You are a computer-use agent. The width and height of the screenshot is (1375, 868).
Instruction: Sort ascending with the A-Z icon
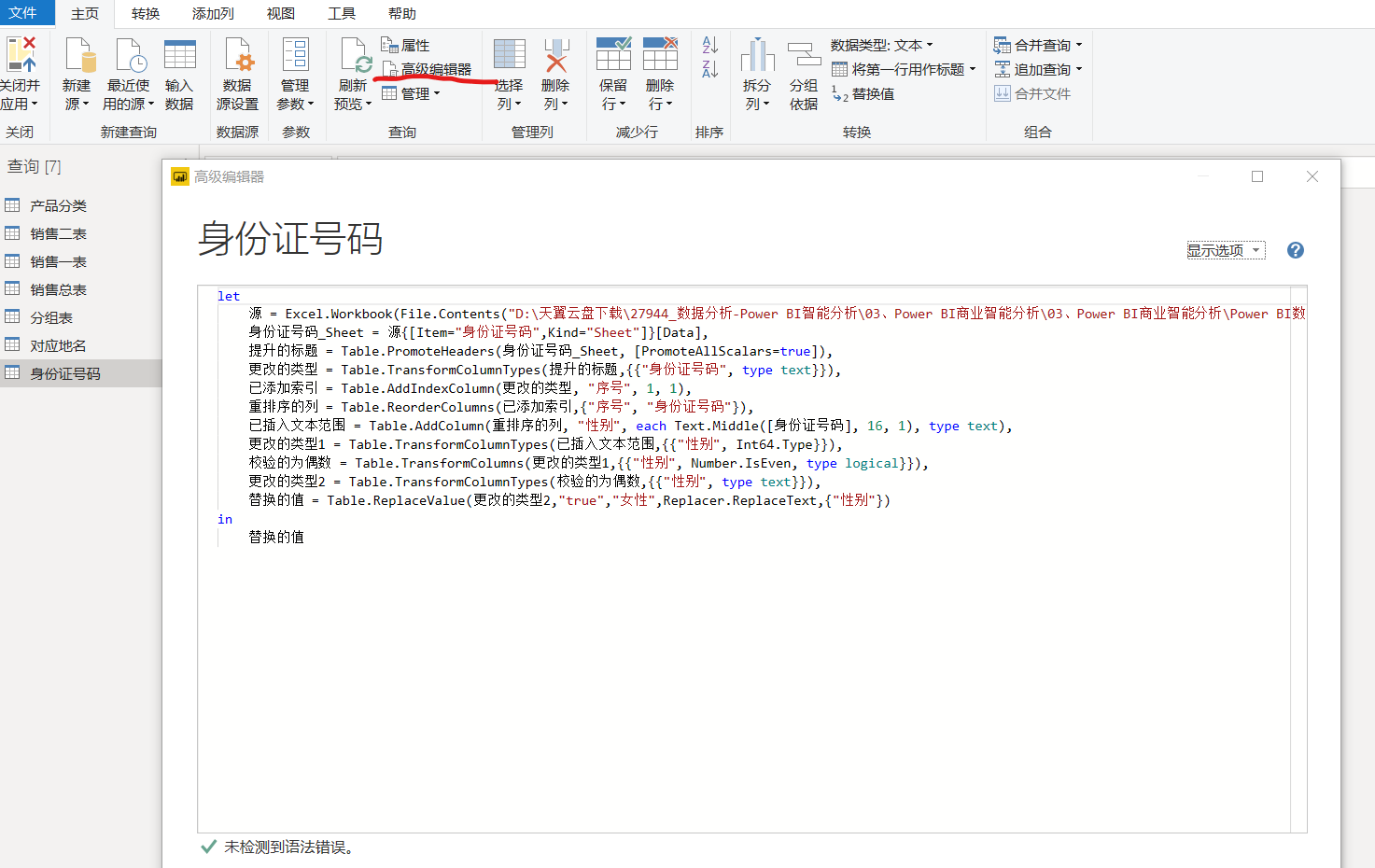[709, 45]
